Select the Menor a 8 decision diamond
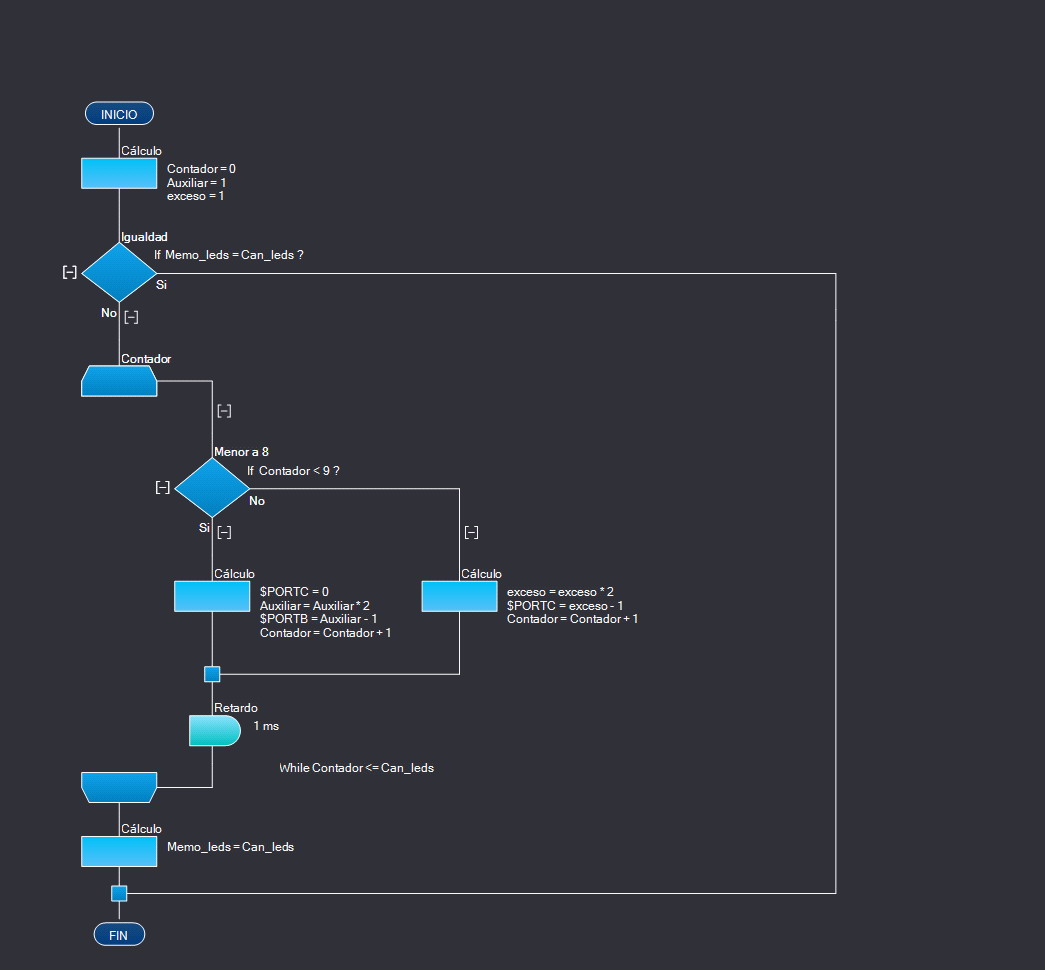 click(212, 488)
